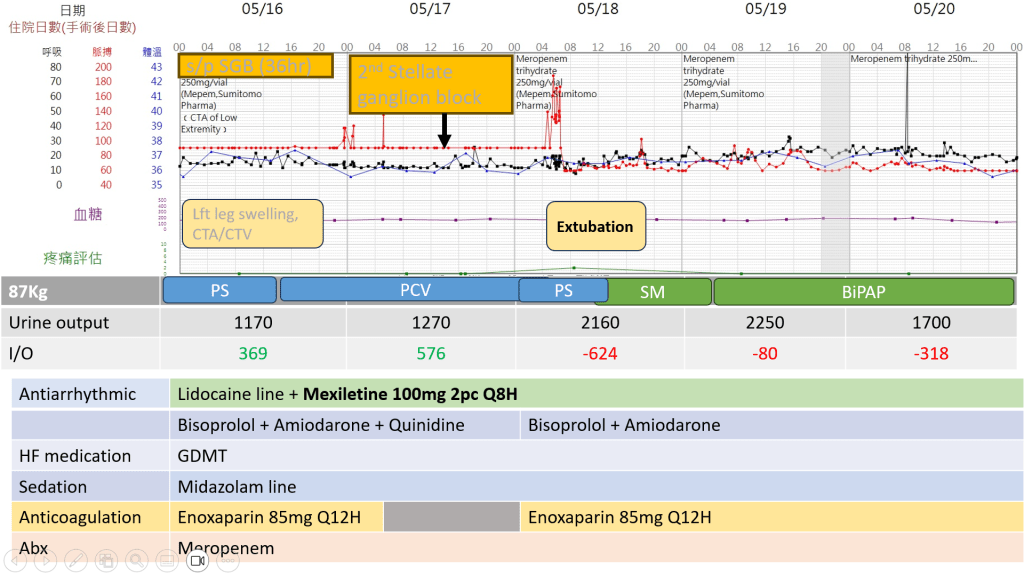Click the s/p SGB (36hr) label
Viewport: 1024px width, 576px height.
point(247,64)
